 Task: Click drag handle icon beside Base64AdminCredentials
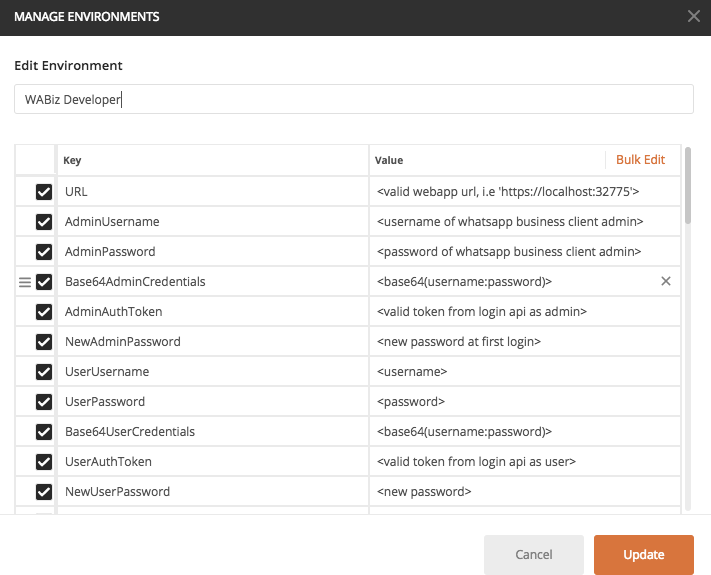click(x=25, y=282)
